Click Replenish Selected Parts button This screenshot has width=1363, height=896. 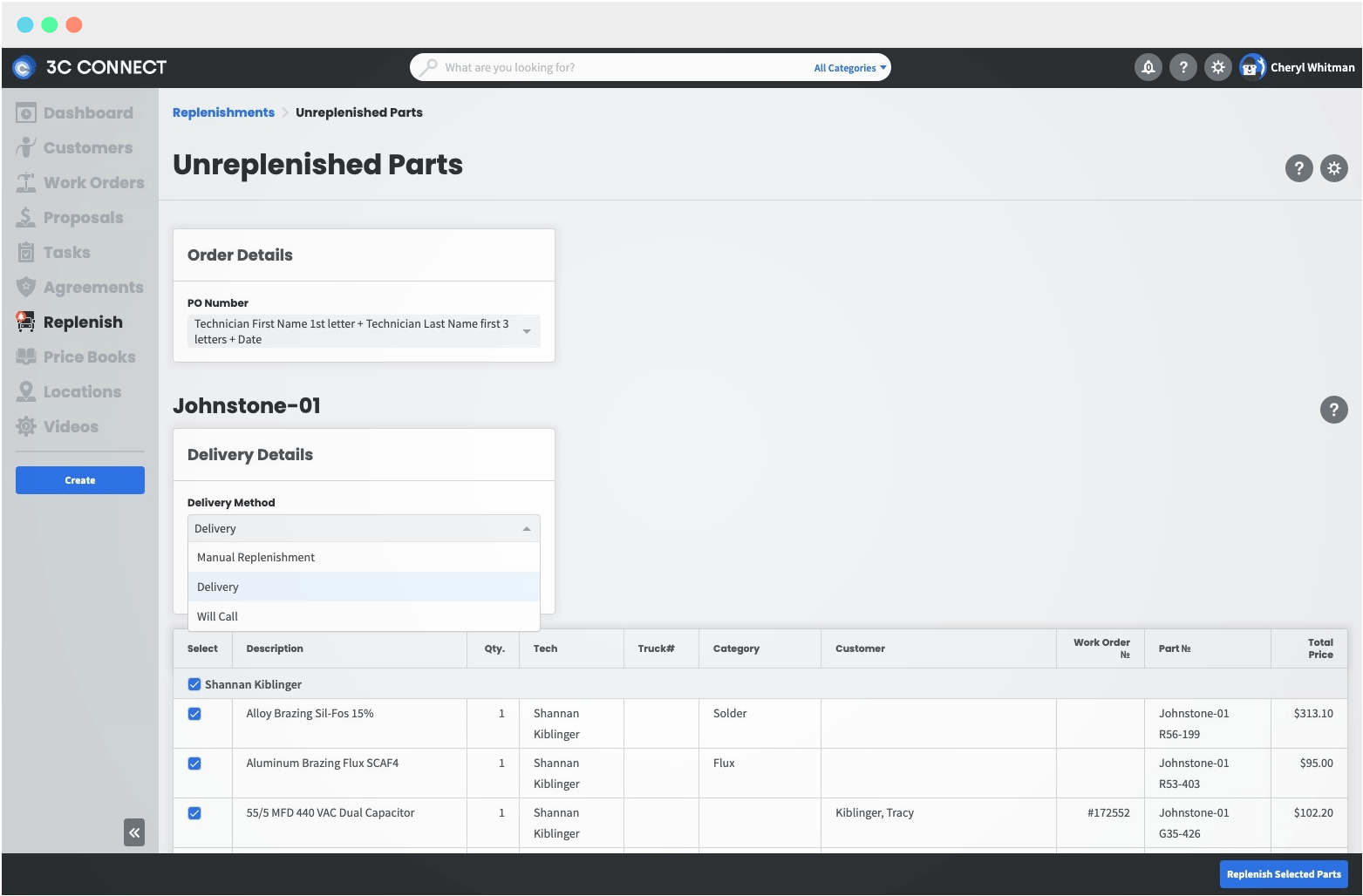coord(1283,874)
